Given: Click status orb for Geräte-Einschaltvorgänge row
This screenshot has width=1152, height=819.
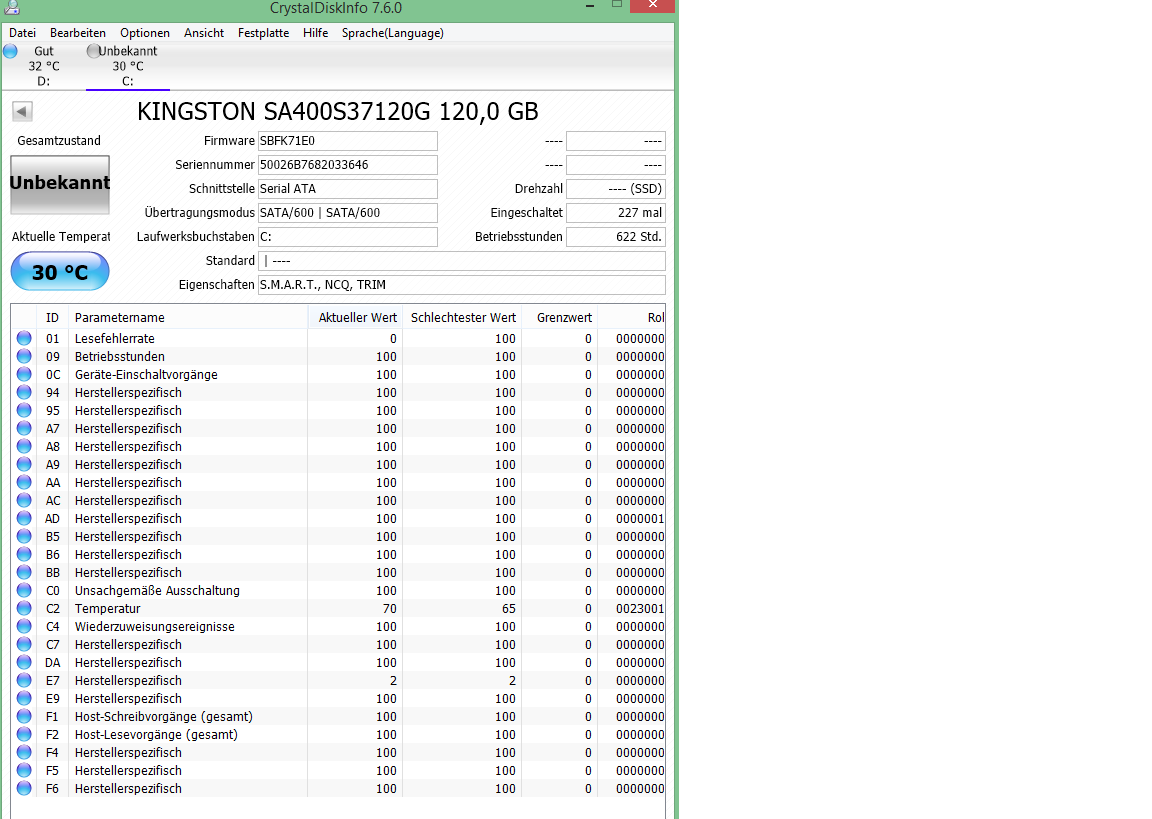Looking at the screenshot, I should pyautogui.click(x=24, y=374).
